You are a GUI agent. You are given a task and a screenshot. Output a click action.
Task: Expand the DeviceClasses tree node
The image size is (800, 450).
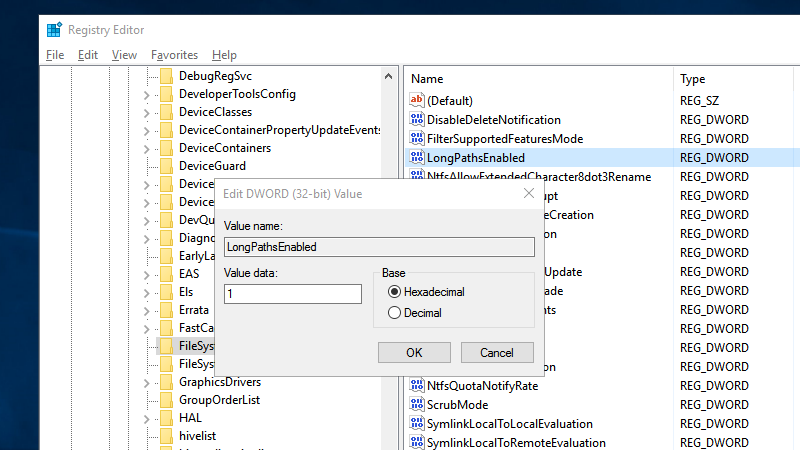tap(146, 112)
